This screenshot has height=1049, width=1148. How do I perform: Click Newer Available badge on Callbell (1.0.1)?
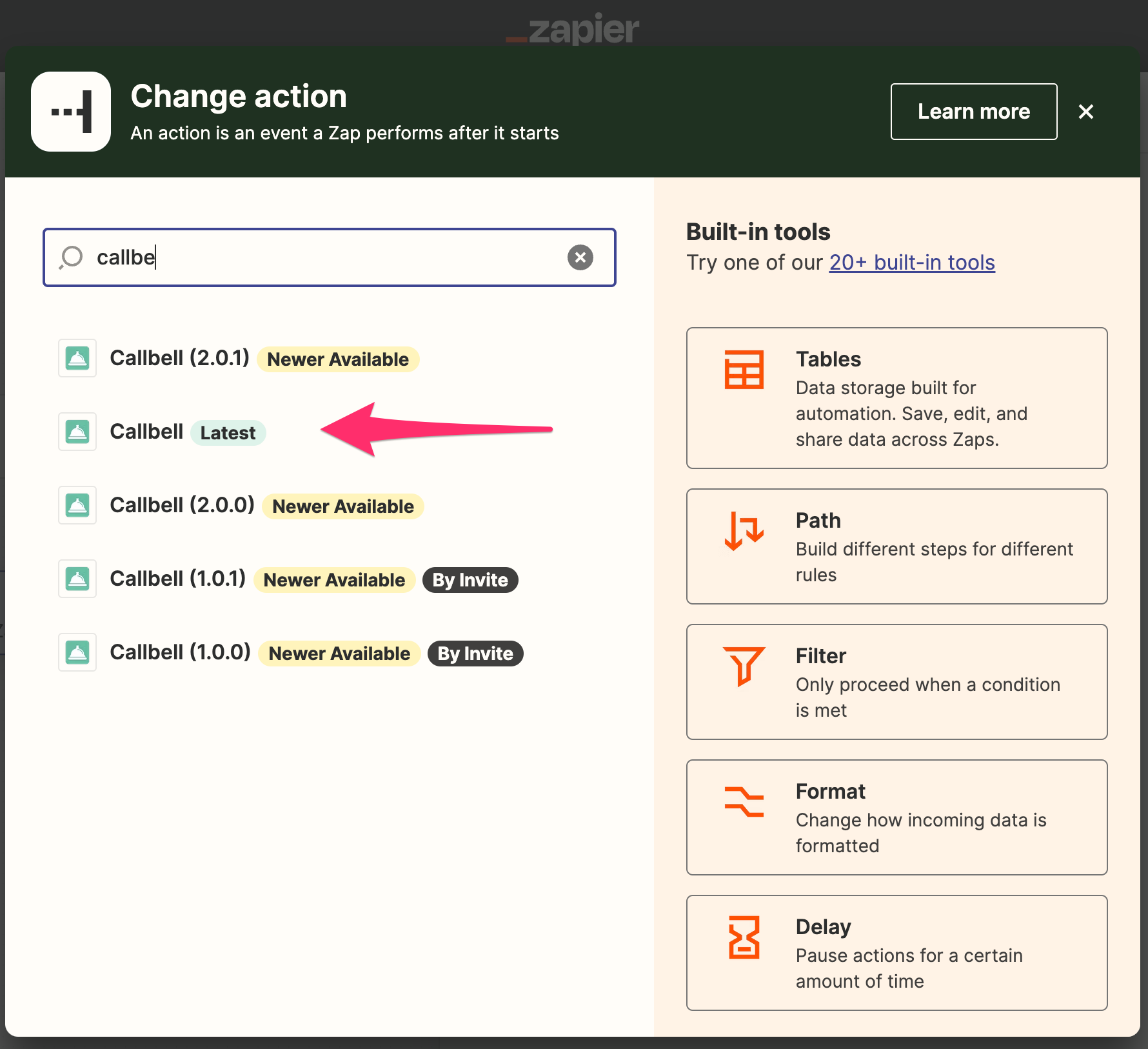coord(334,579)
